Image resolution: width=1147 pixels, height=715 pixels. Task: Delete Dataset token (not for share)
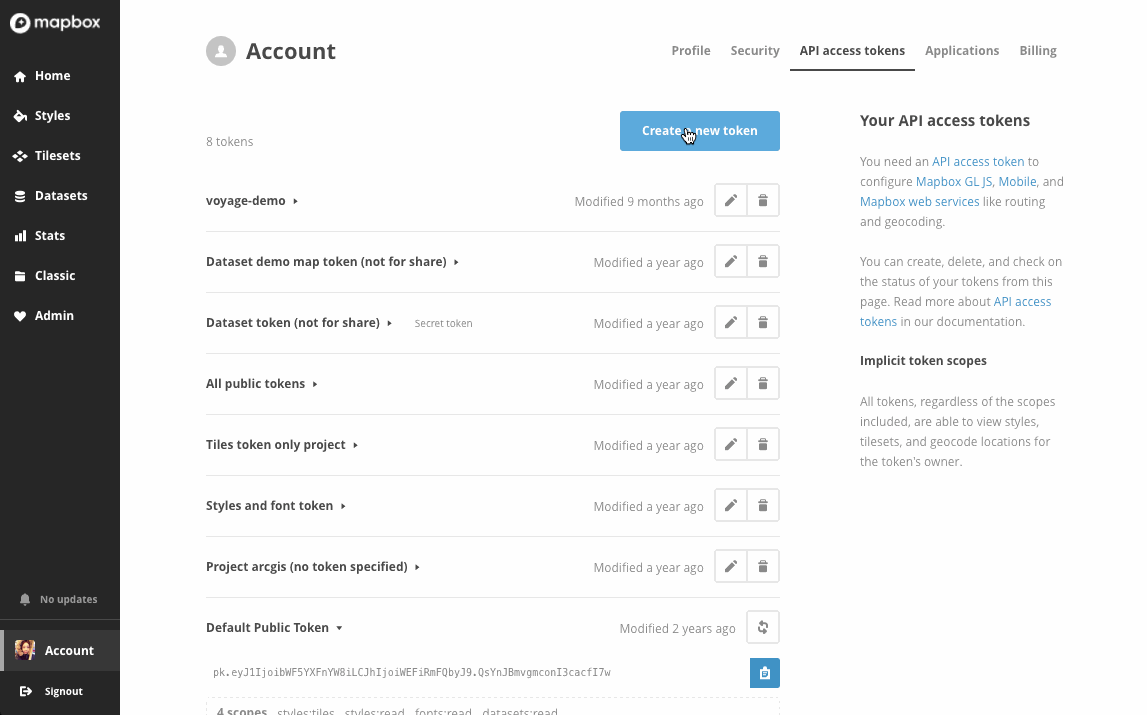pyautogui.click(x=763, y=323)
